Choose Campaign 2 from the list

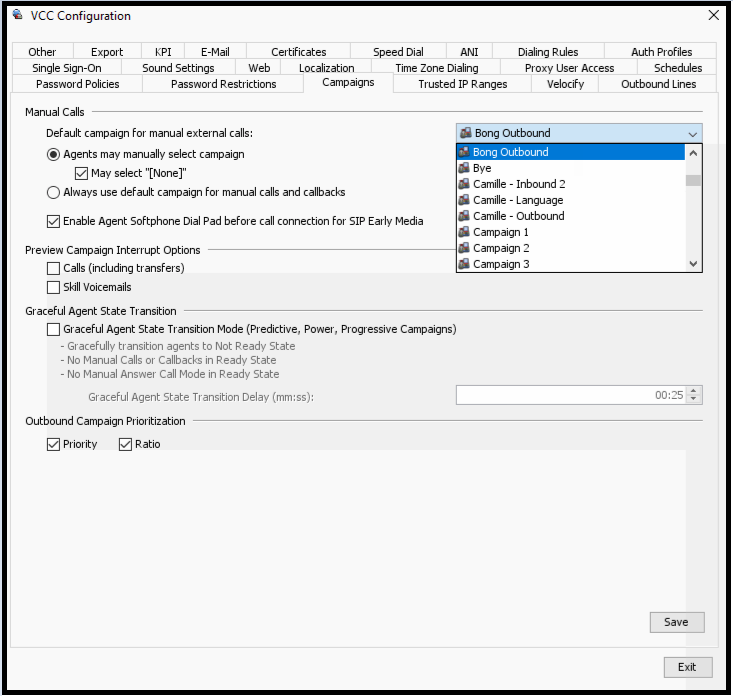(570, 248)
